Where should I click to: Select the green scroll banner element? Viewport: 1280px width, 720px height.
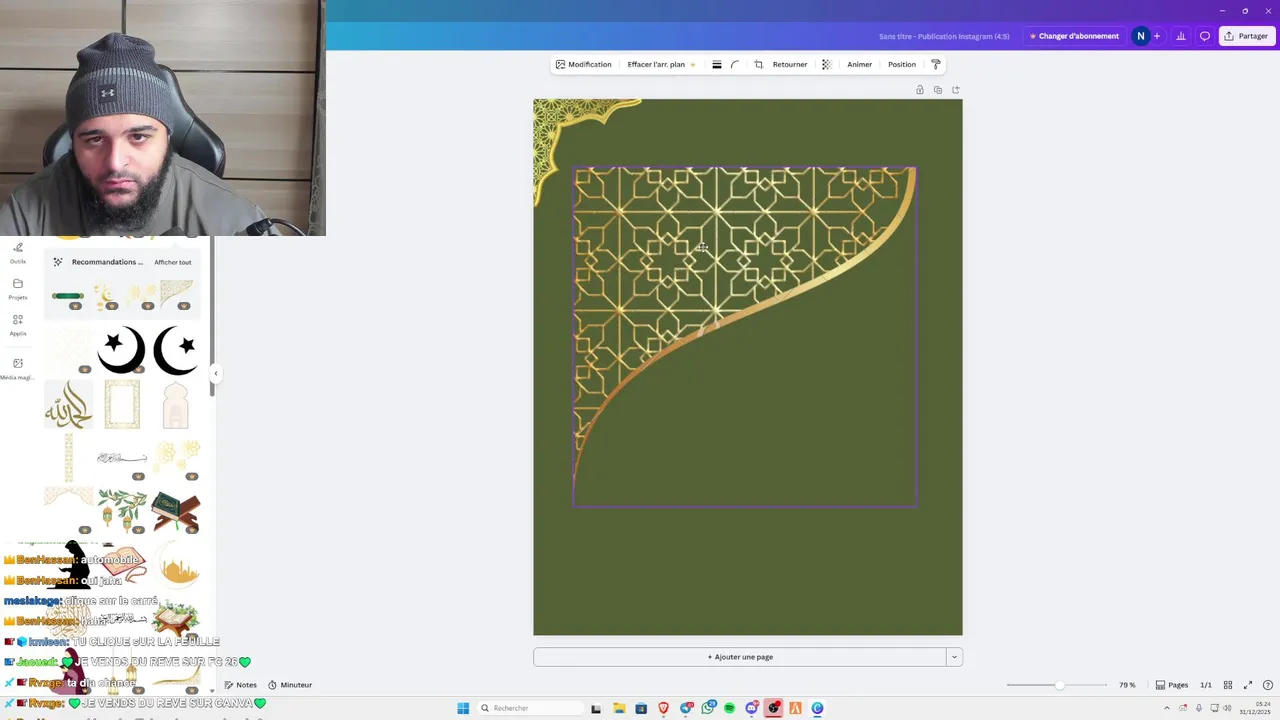click(68, 296)
